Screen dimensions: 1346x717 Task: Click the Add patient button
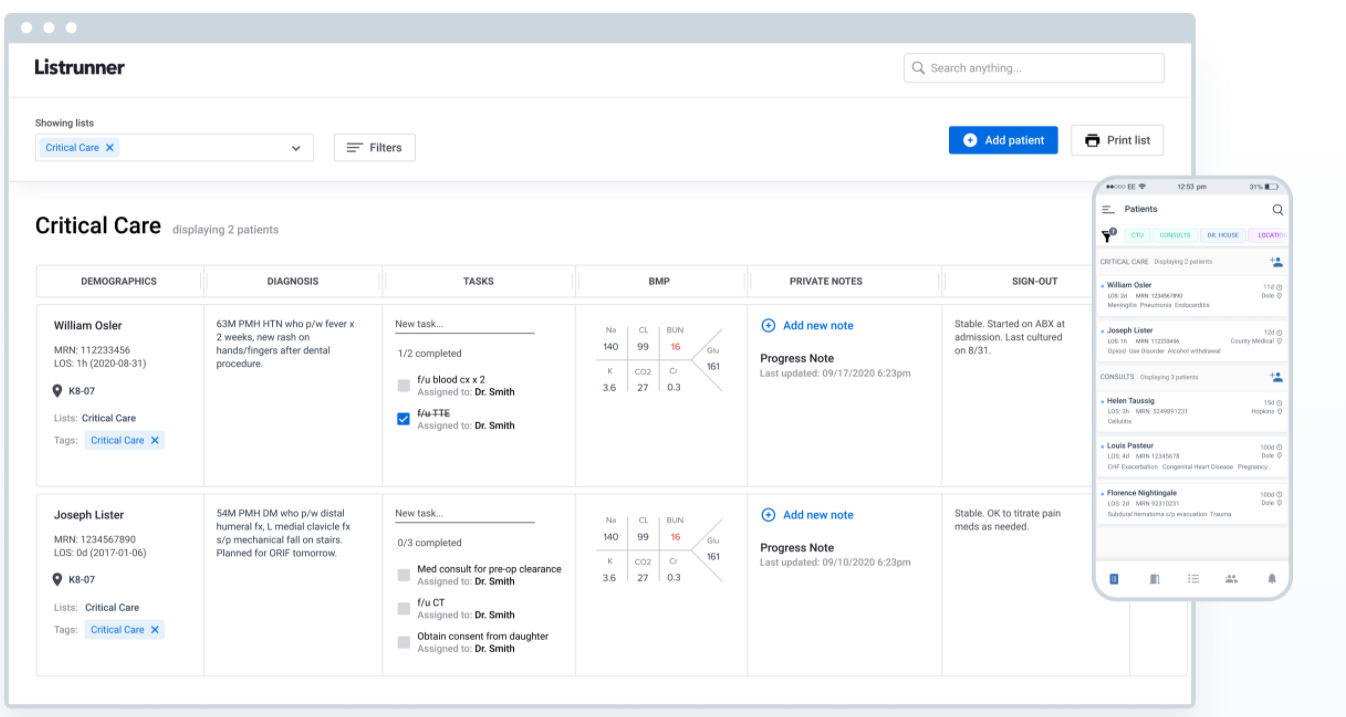(x=1003, y=141)
